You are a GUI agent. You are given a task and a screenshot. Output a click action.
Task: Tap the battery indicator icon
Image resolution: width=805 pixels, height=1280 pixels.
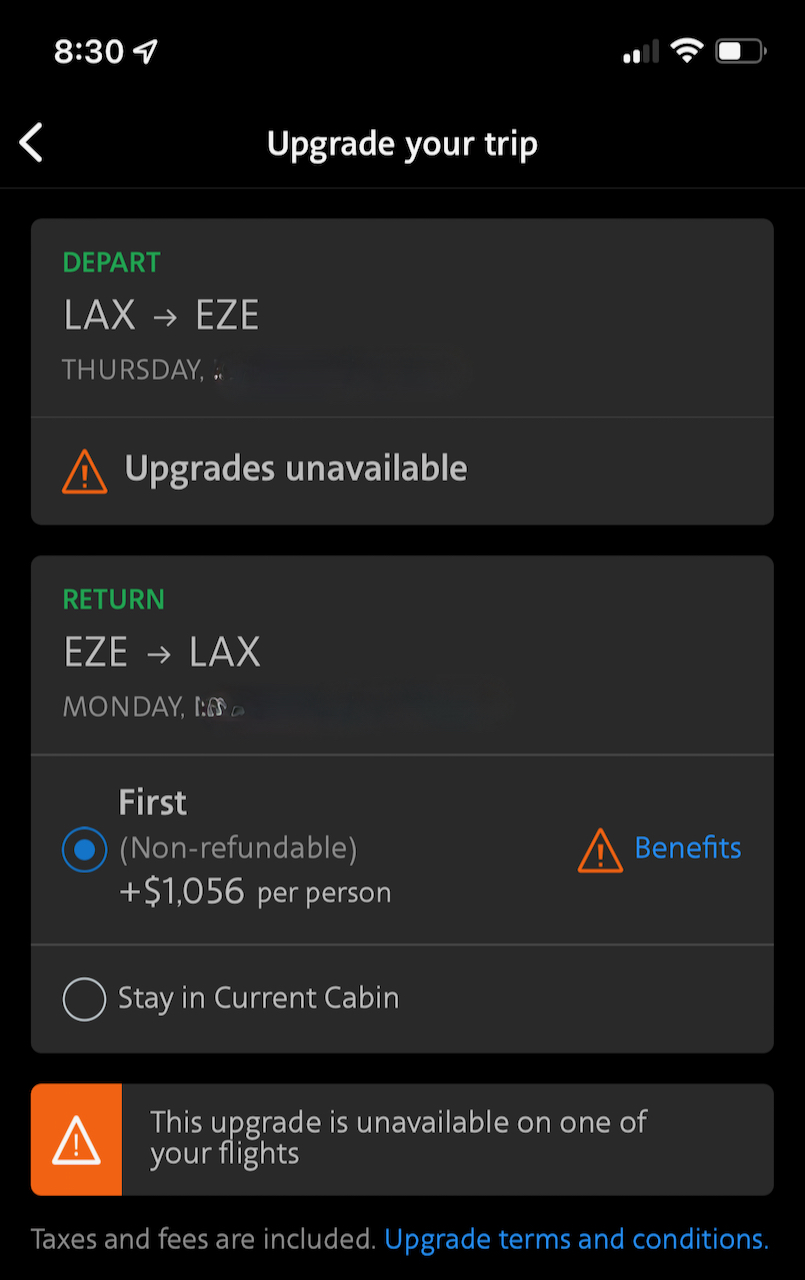(741, 51)
